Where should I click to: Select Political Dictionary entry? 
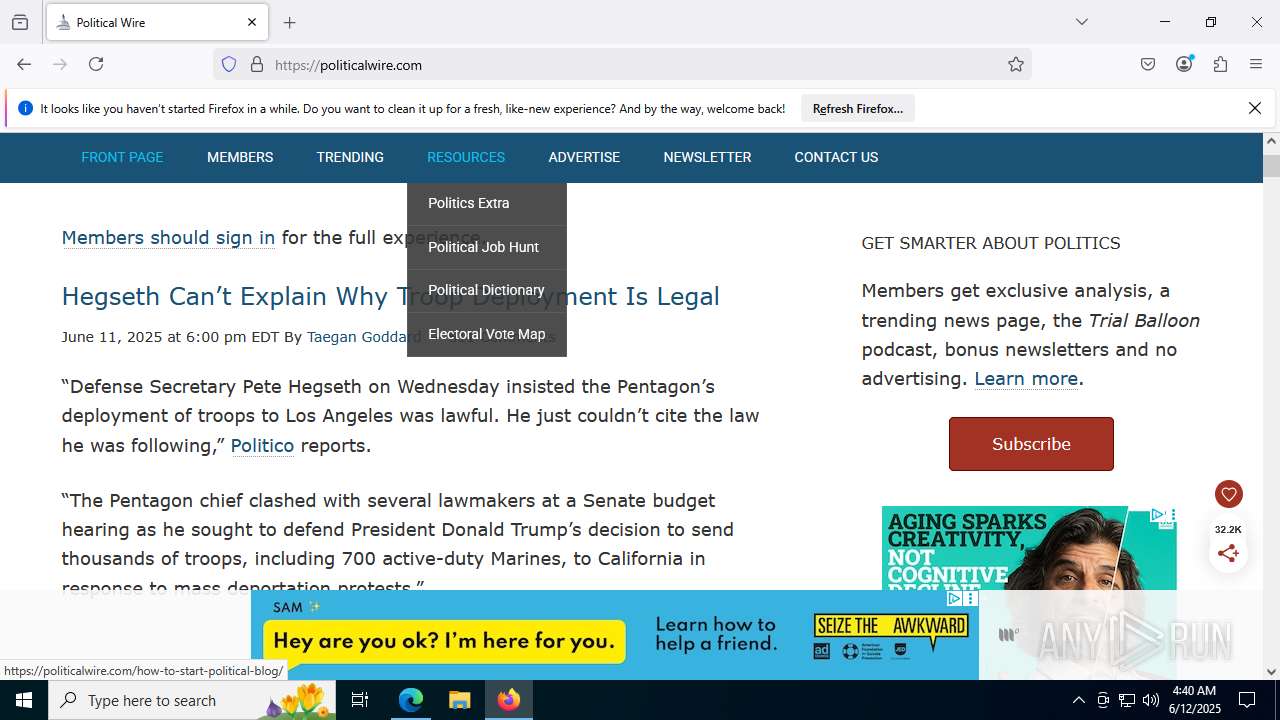[x=487, y=290]
